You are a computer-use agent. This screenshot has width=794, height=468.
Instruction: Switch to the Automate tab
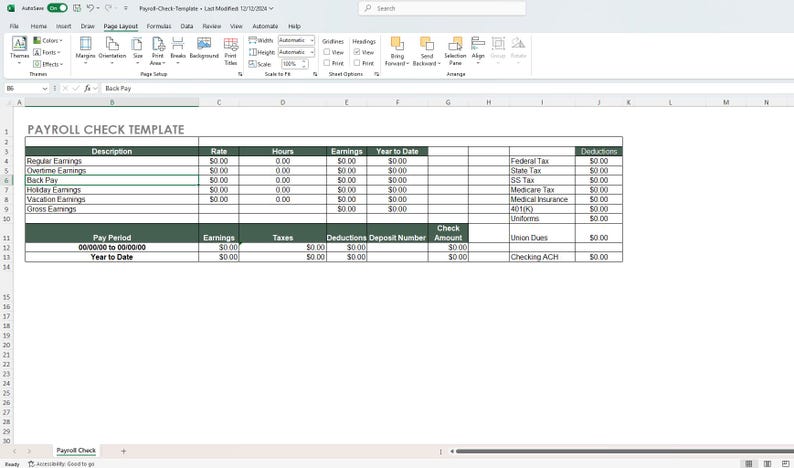265,26
